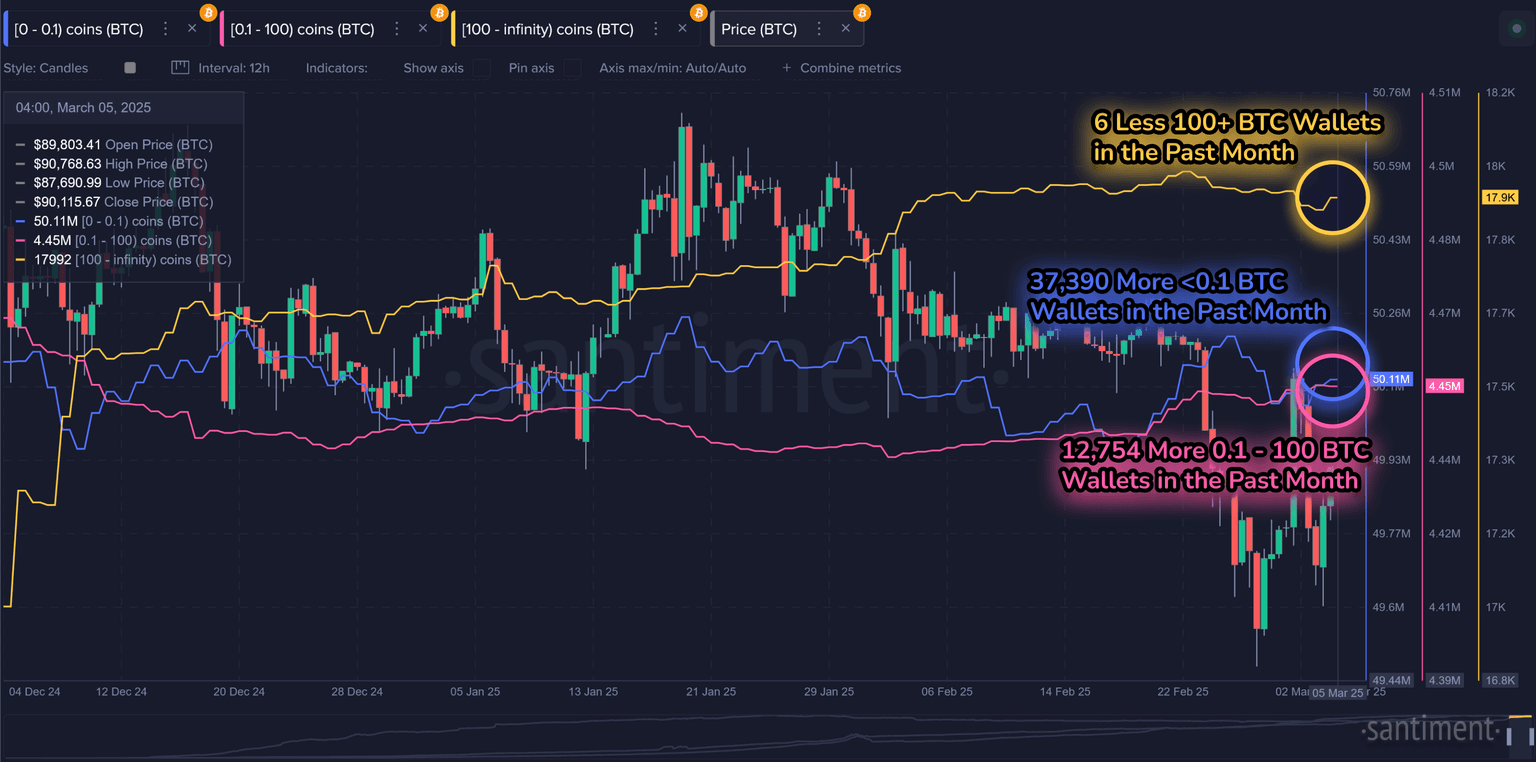Click the green circle status icon
1536x762 pixels.
(x=1516, y=29)
